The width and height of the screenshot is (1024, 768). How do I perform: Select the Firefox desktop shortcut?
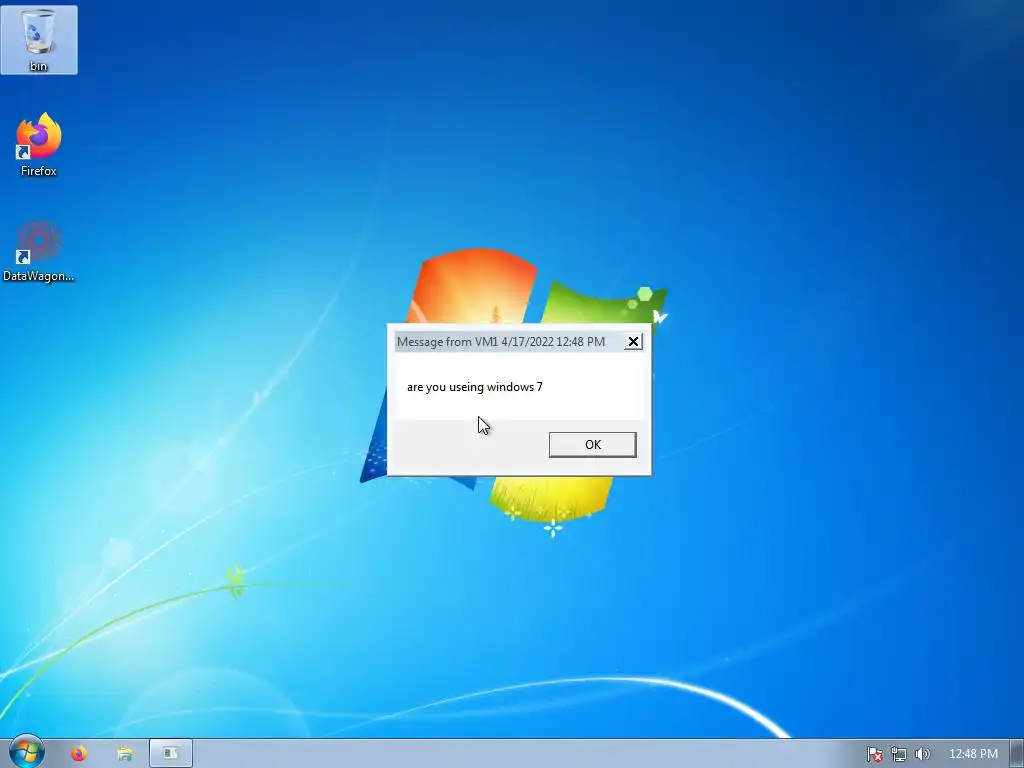39,145
